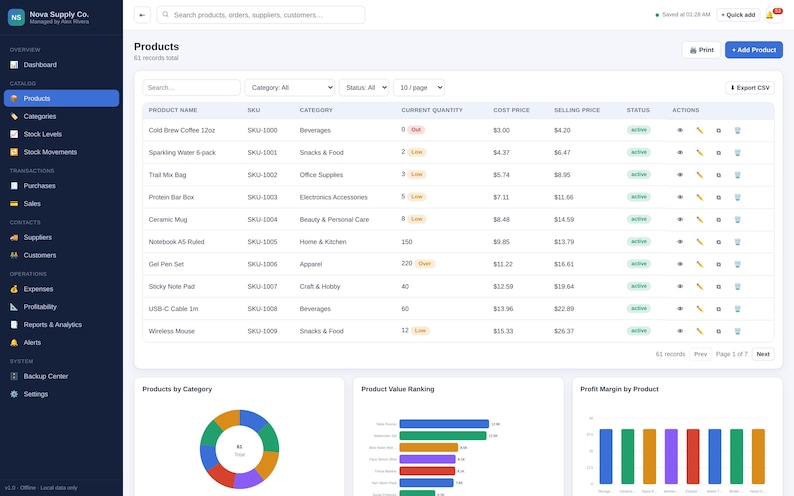View details of Ceramic Mug via eye icon
This screenshot has width=794, height=496.
click(x=680, y=219)
